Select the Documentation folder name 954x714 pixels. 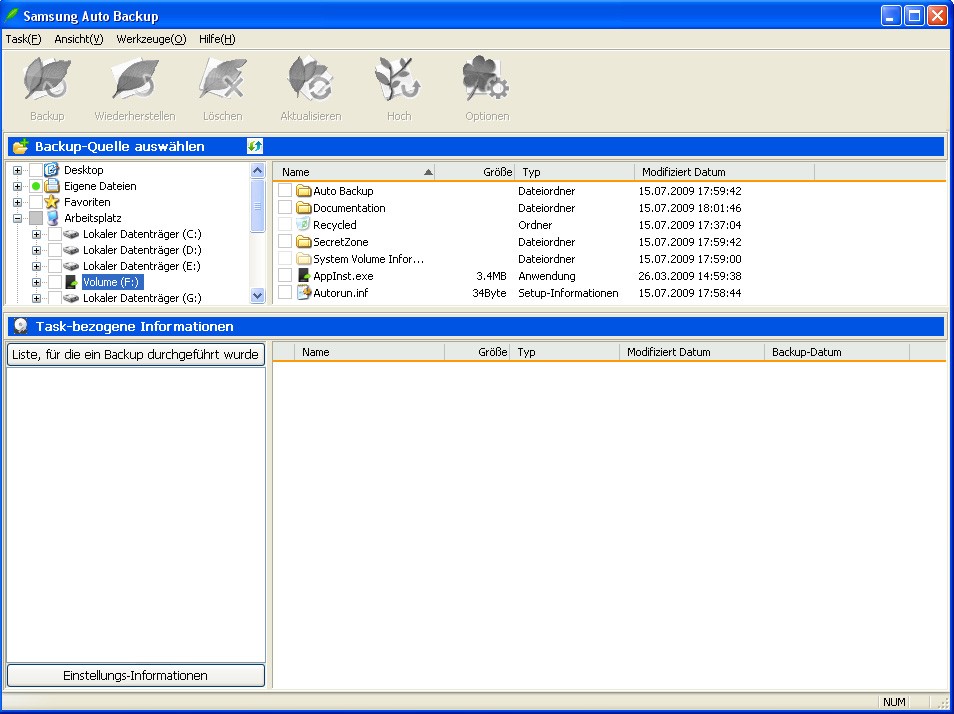click(x=349, y=208)
